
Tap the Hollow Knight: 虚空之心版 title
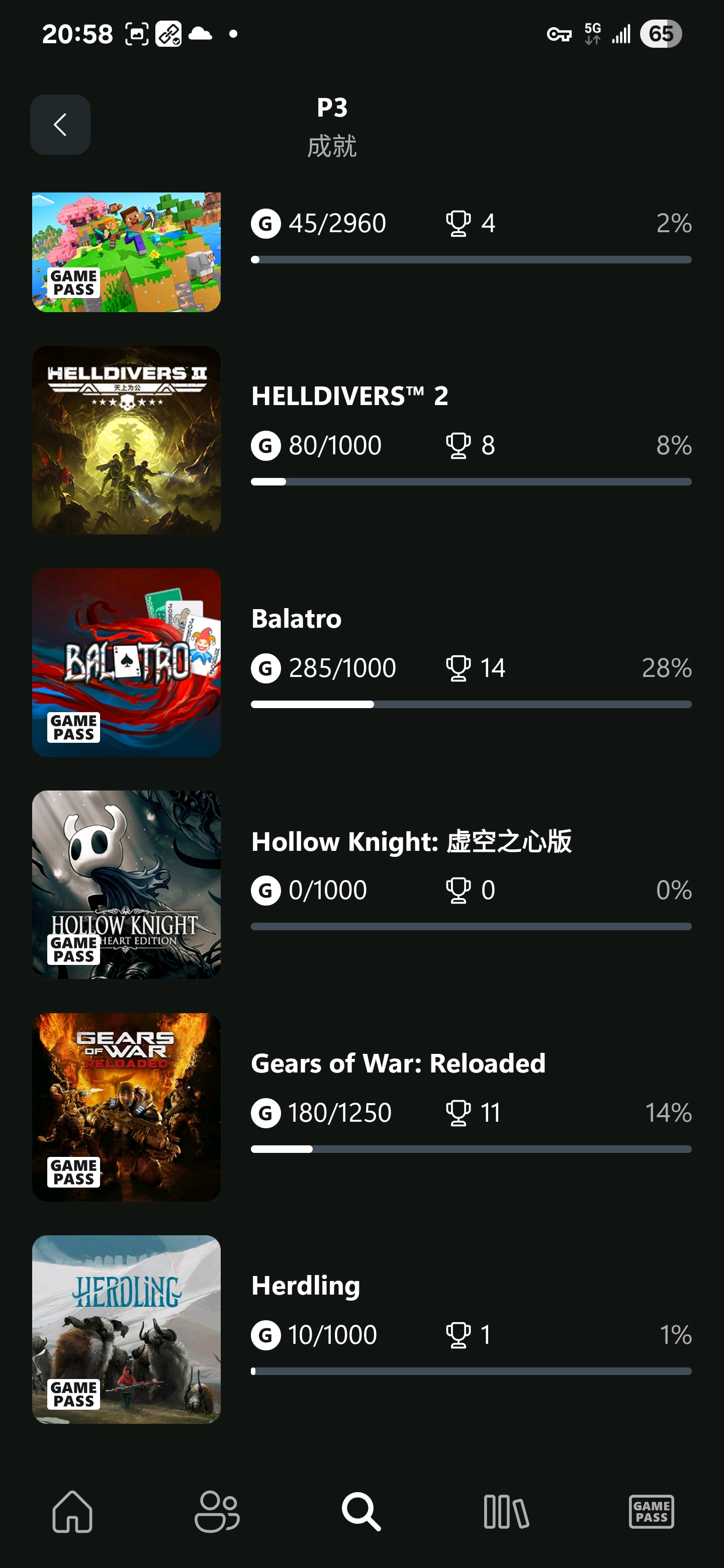click(x=412, y=841)
